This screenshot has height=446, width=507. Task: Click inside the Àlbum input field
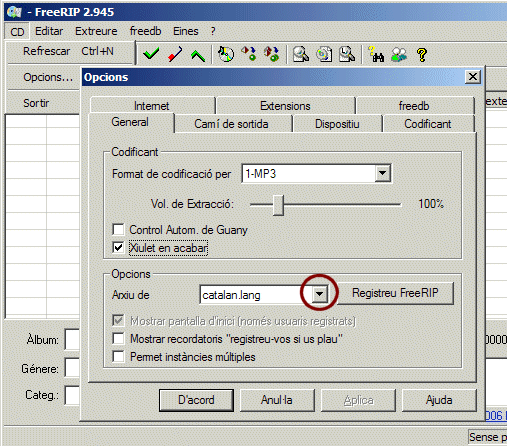pos(72,339)
